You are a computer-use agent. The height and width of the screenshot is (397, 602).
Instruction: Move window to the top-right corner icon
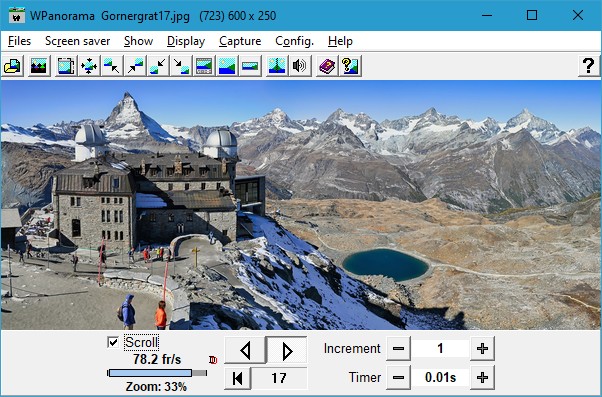(x=135, y=66)
